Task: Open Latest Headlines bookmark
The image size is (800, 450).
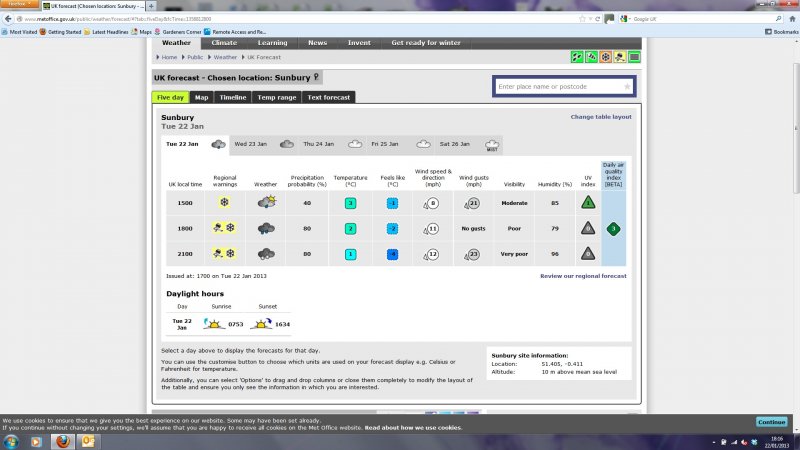Action: (106, 32)
